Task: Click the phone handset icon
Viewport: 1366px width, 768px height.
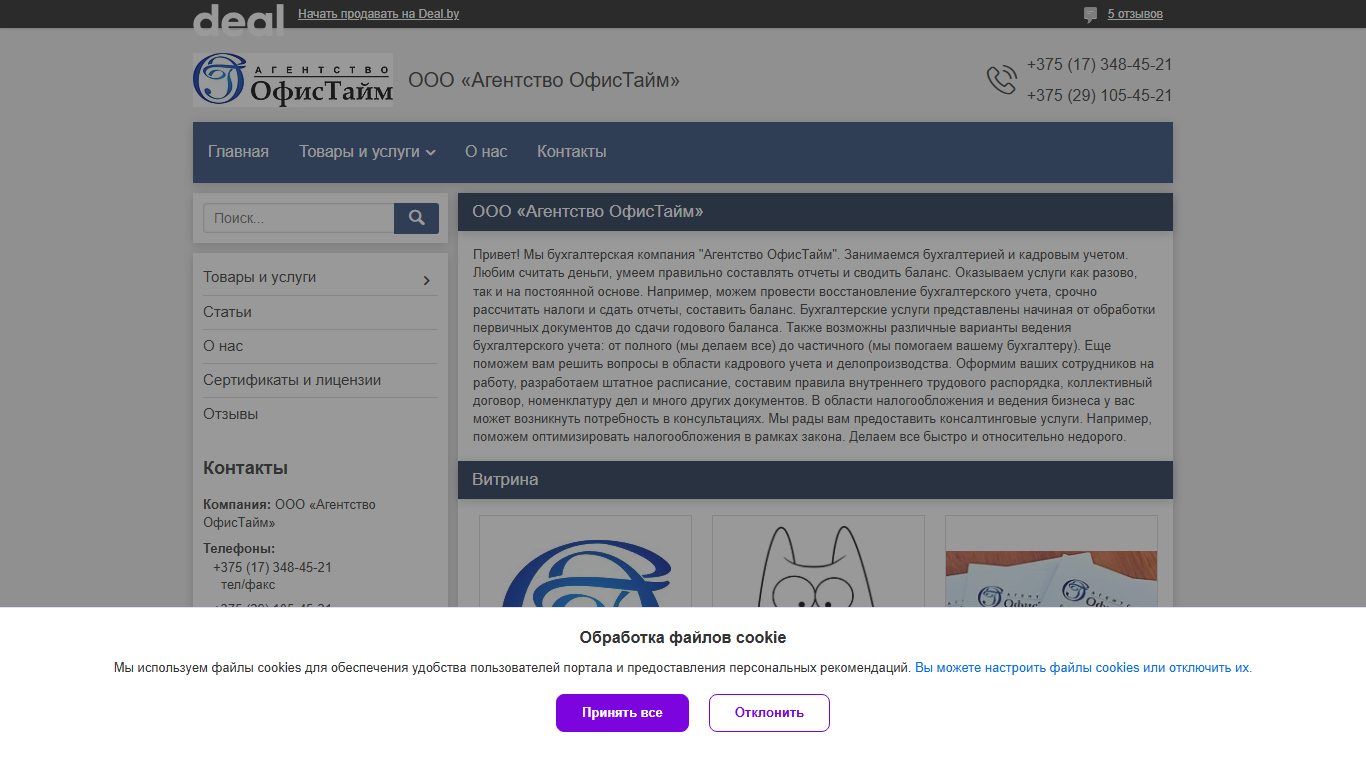Action: tap(1001, 80)
